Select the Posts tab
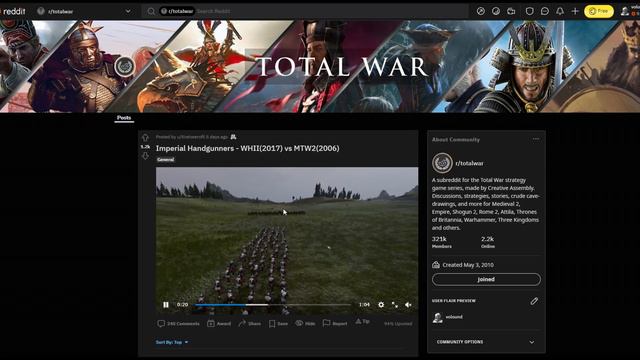This screenshot has height=360, width=640. pyautogui.click(x=124, y=118)
